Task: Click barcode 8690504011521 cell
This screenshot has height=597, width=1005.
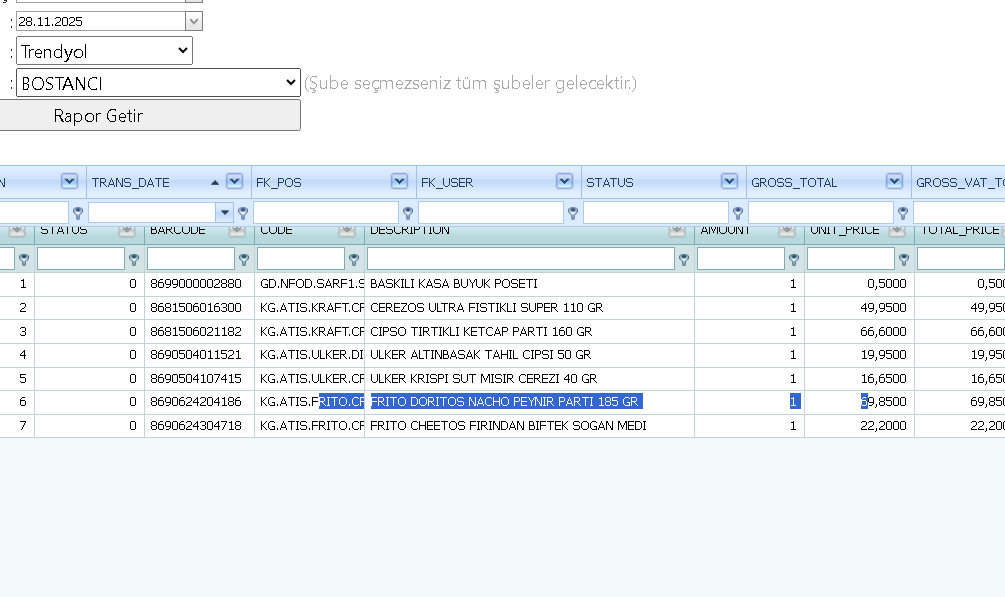Action: (199, 355)
